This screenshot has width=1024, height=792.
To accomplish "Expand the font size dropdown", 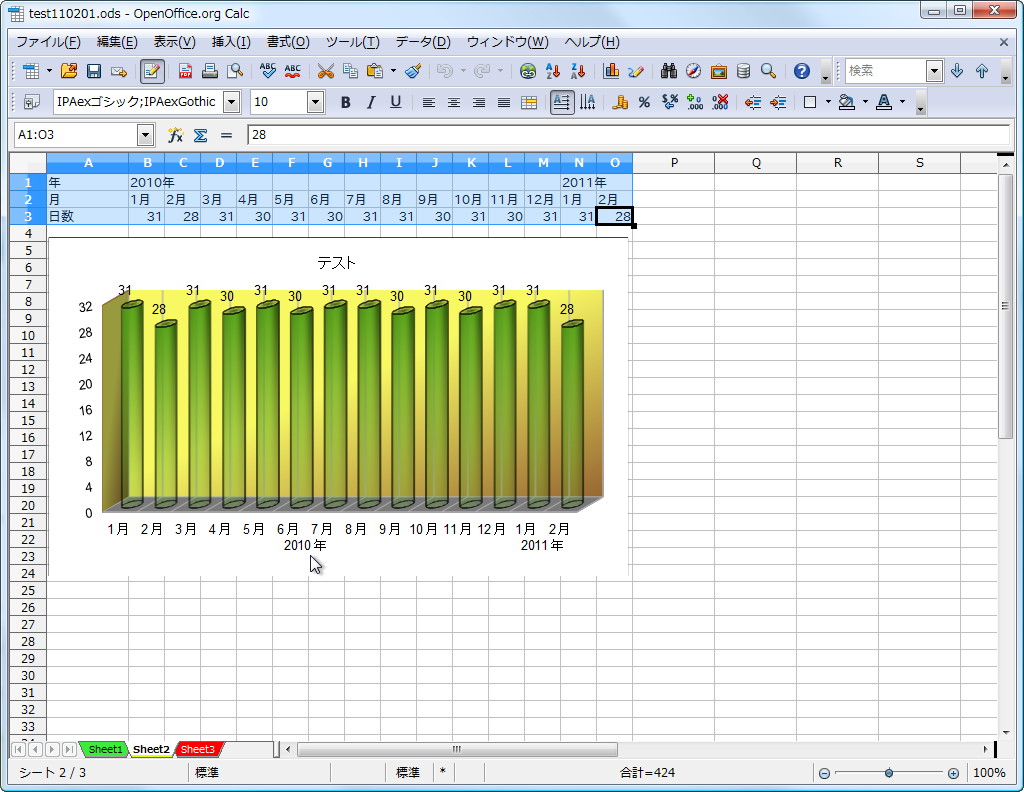I will tap(315, 103).
